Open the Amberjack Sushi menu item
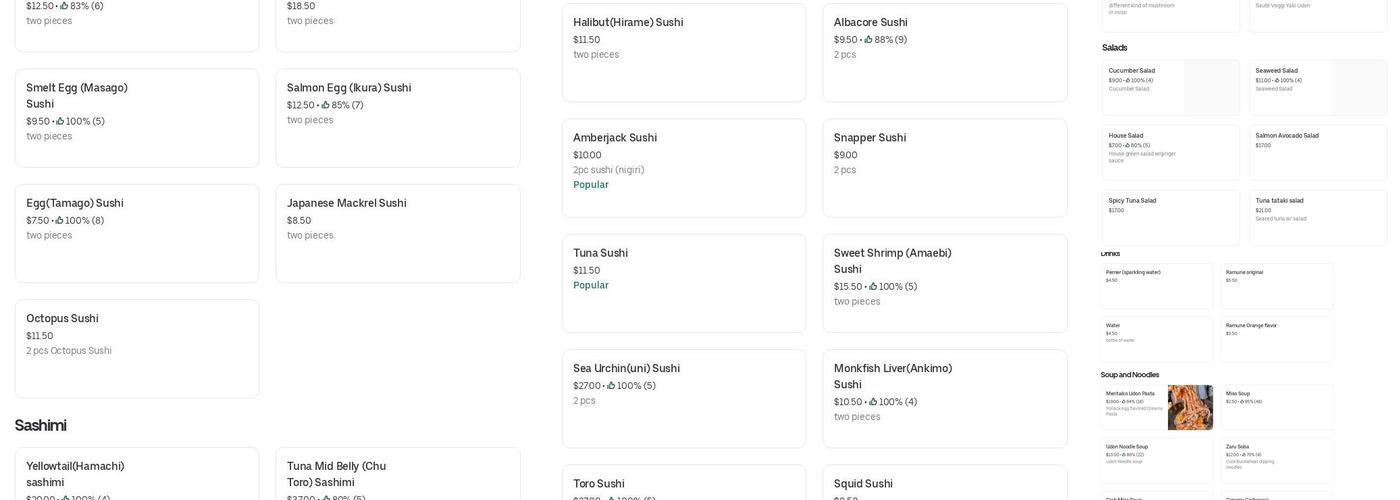1400x500 pixels. 683,168
